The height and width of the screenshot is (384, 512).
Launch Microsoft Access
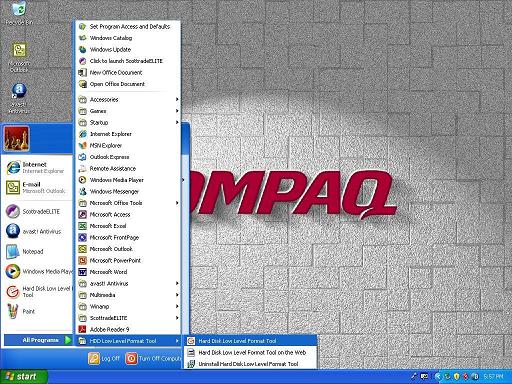tap(128, 214)
